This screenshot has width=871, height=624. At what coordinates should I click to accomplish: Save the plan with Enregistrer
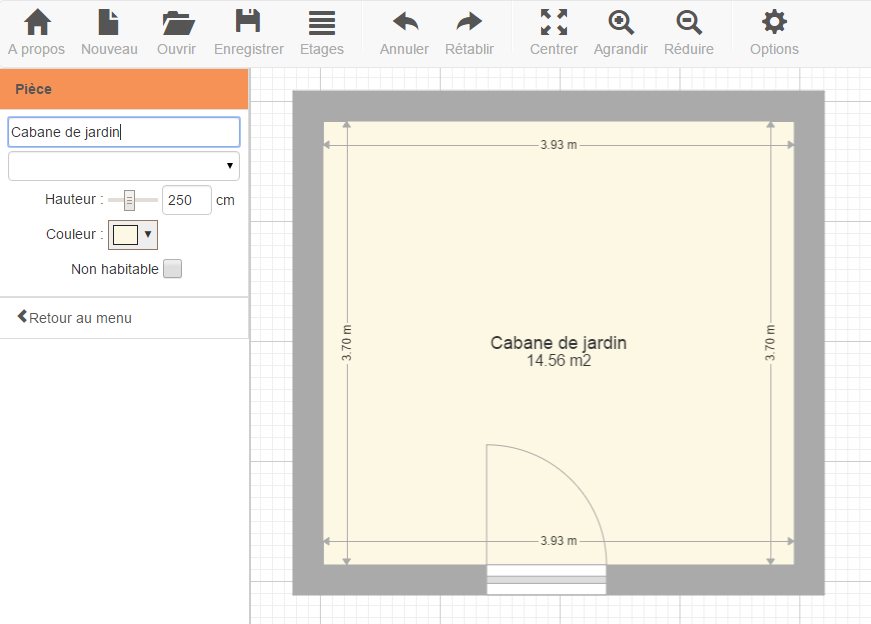tap(248, 24)
